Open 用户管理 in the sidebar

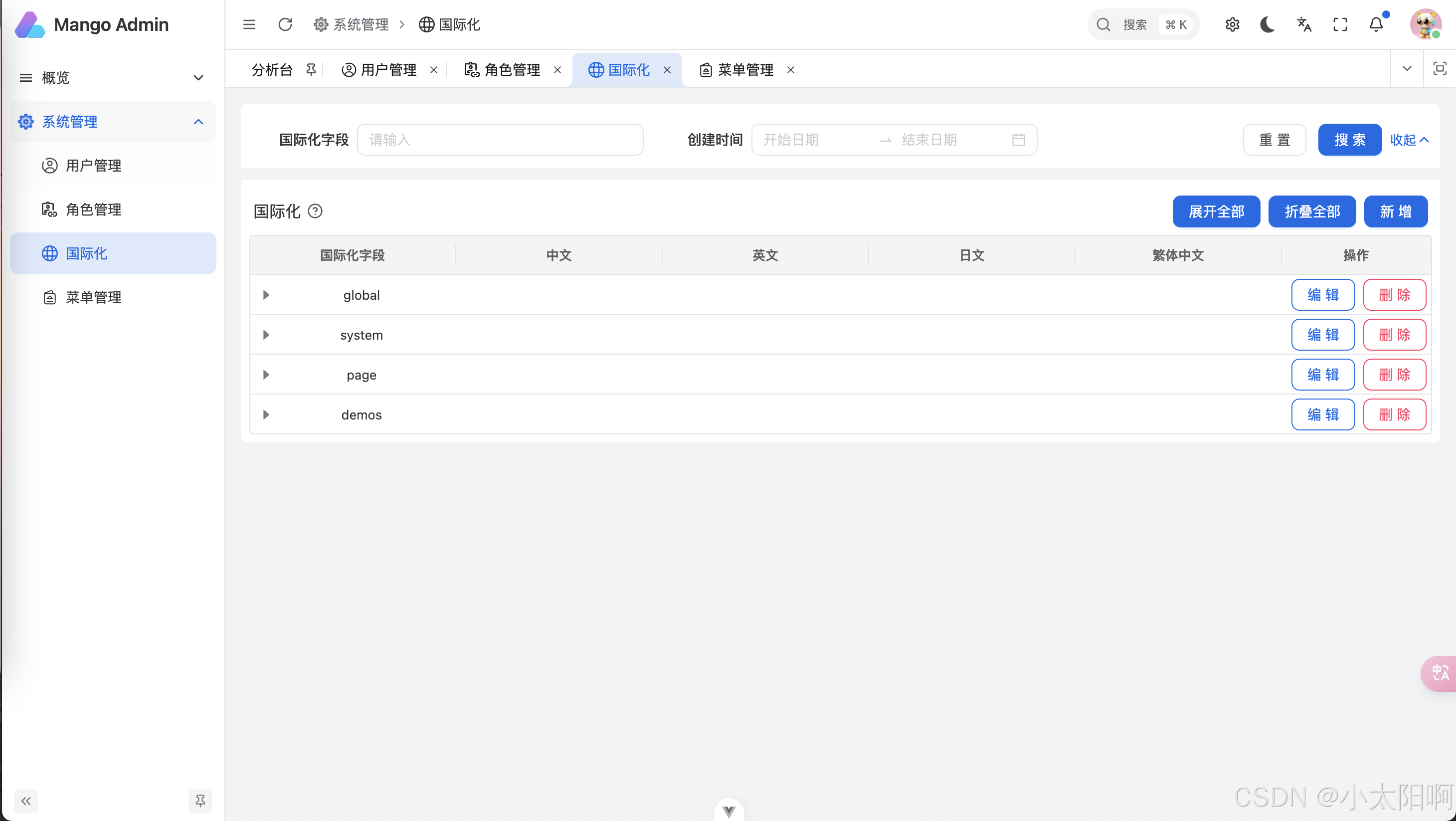pyautogui.click(x=113, y=166)
